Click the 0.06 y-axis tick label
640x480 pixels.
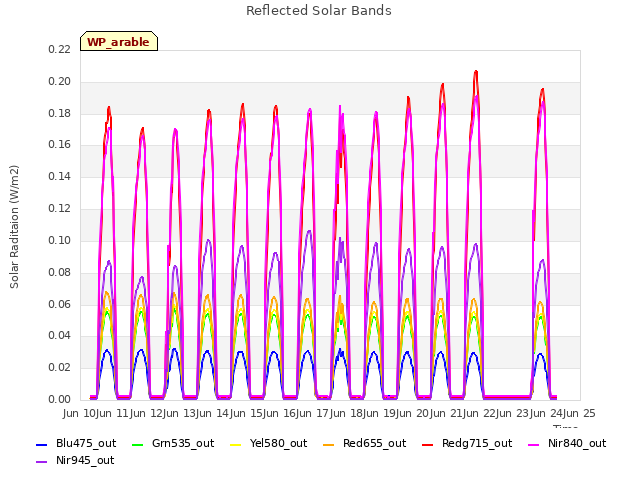[60, 304]
